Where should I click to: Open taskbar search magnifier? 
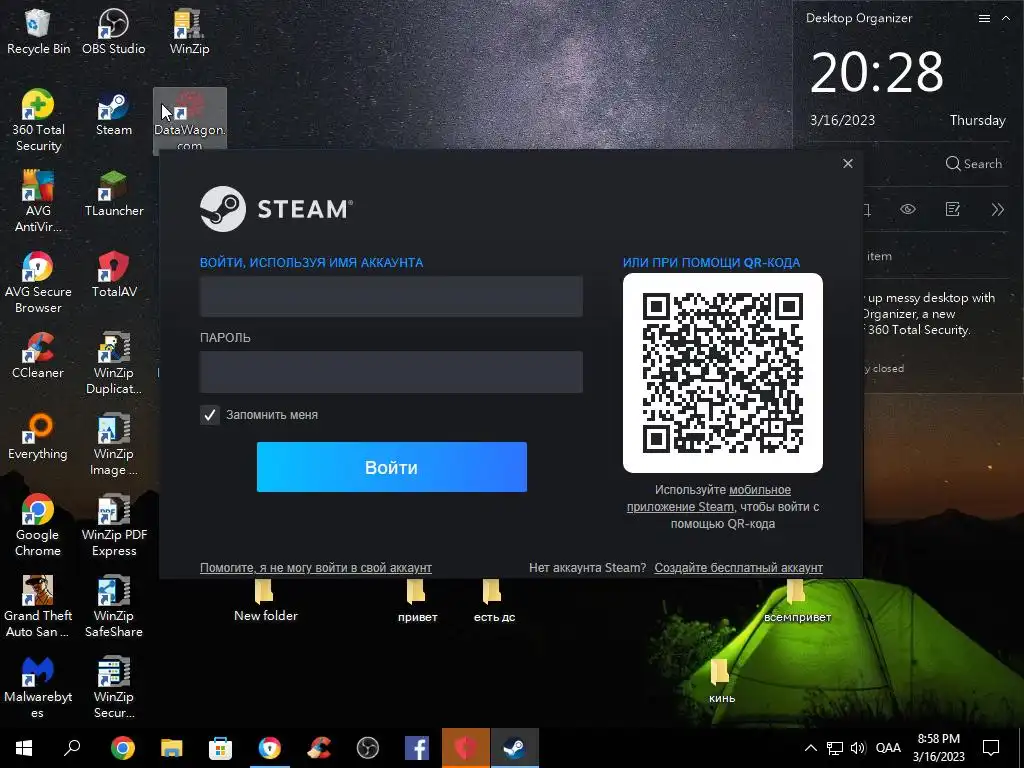pos(72,748)
